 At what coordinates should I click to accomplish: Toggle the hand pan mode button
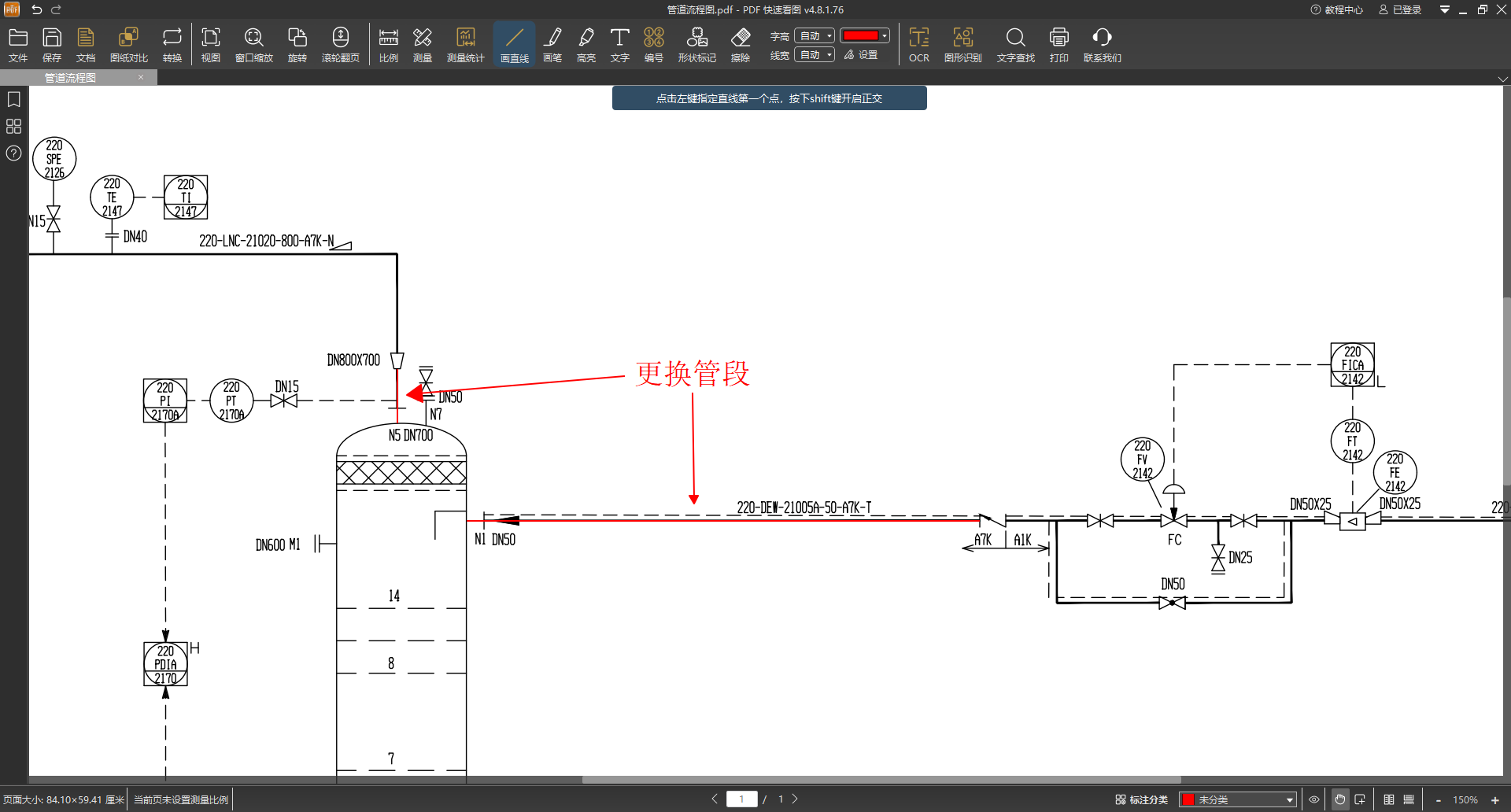pyautogui.click(x=1339, y=799)
